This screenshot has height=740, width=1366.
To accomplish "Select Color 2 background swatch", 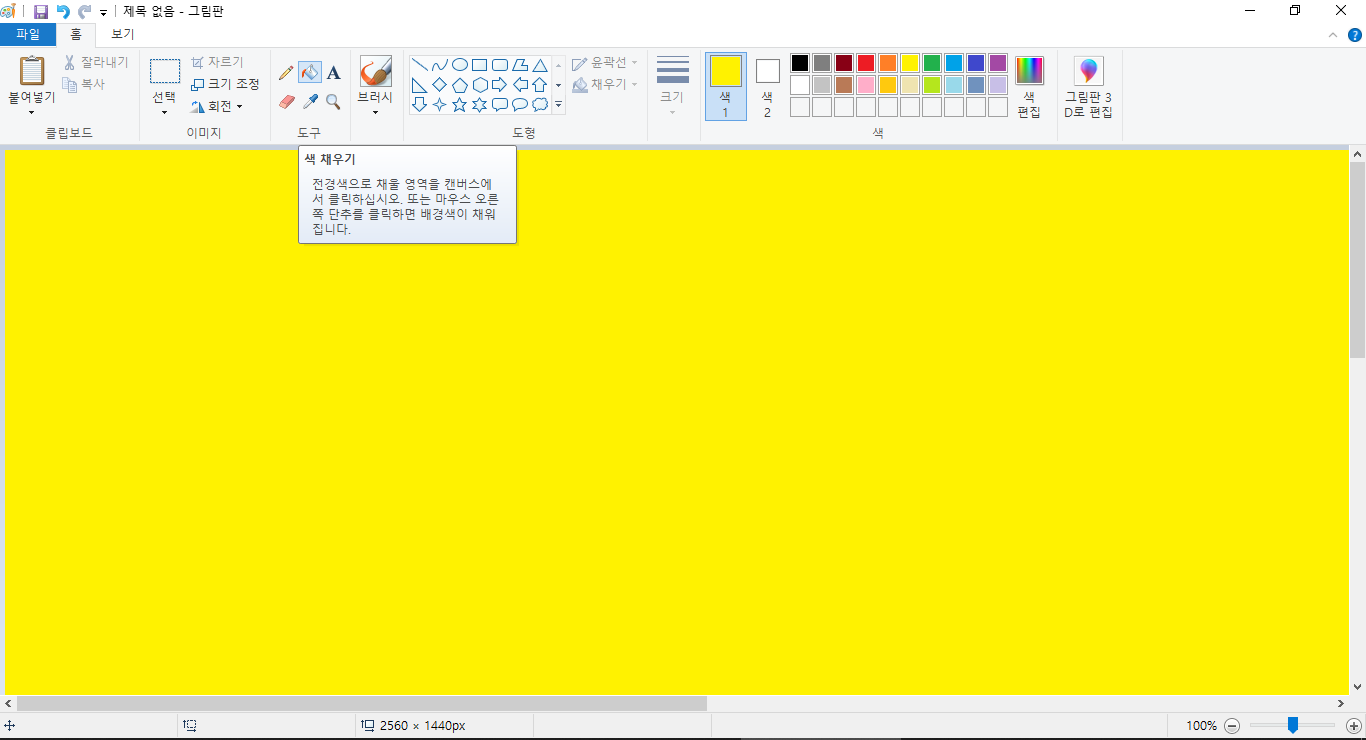I will 767,86.
